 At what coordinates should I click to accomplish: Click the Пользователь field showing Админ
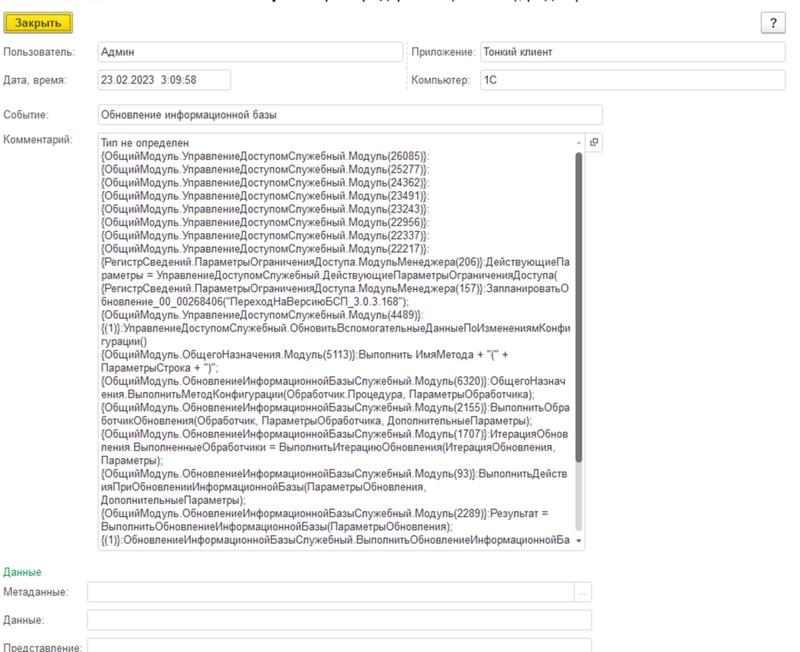click(x=250, y=52)
